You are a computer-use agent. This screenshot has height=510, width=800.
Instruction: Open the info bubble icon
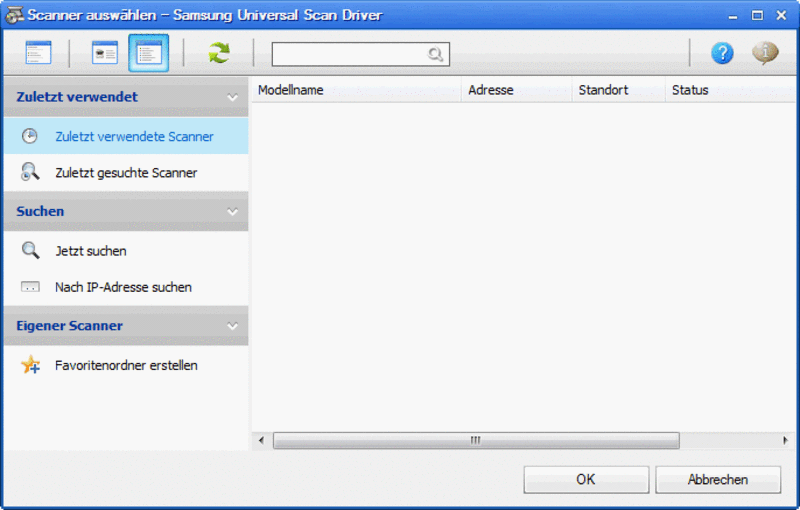(765, 53)
